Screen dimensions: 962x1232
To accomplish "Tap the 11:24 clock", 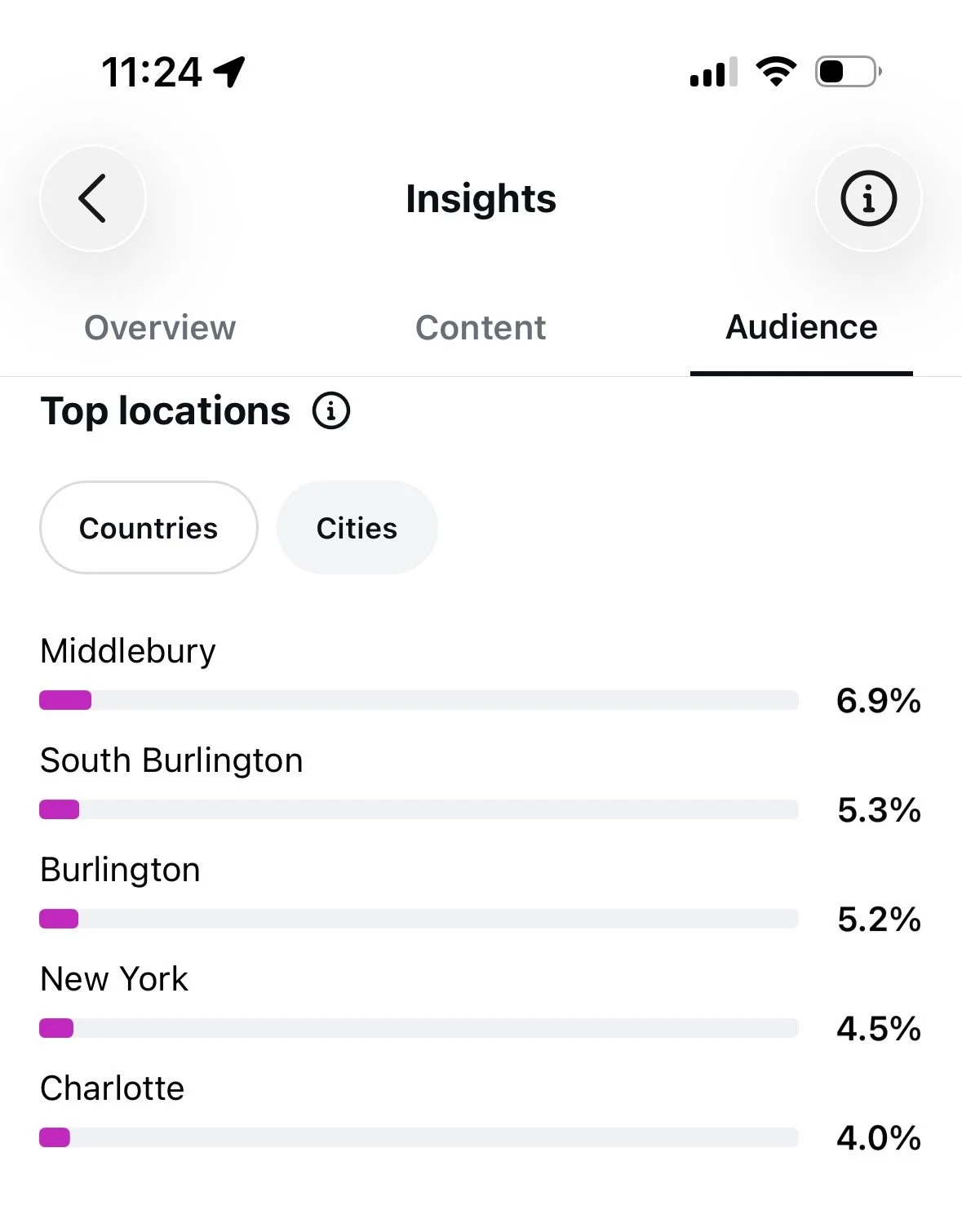I will click(152, 72).
